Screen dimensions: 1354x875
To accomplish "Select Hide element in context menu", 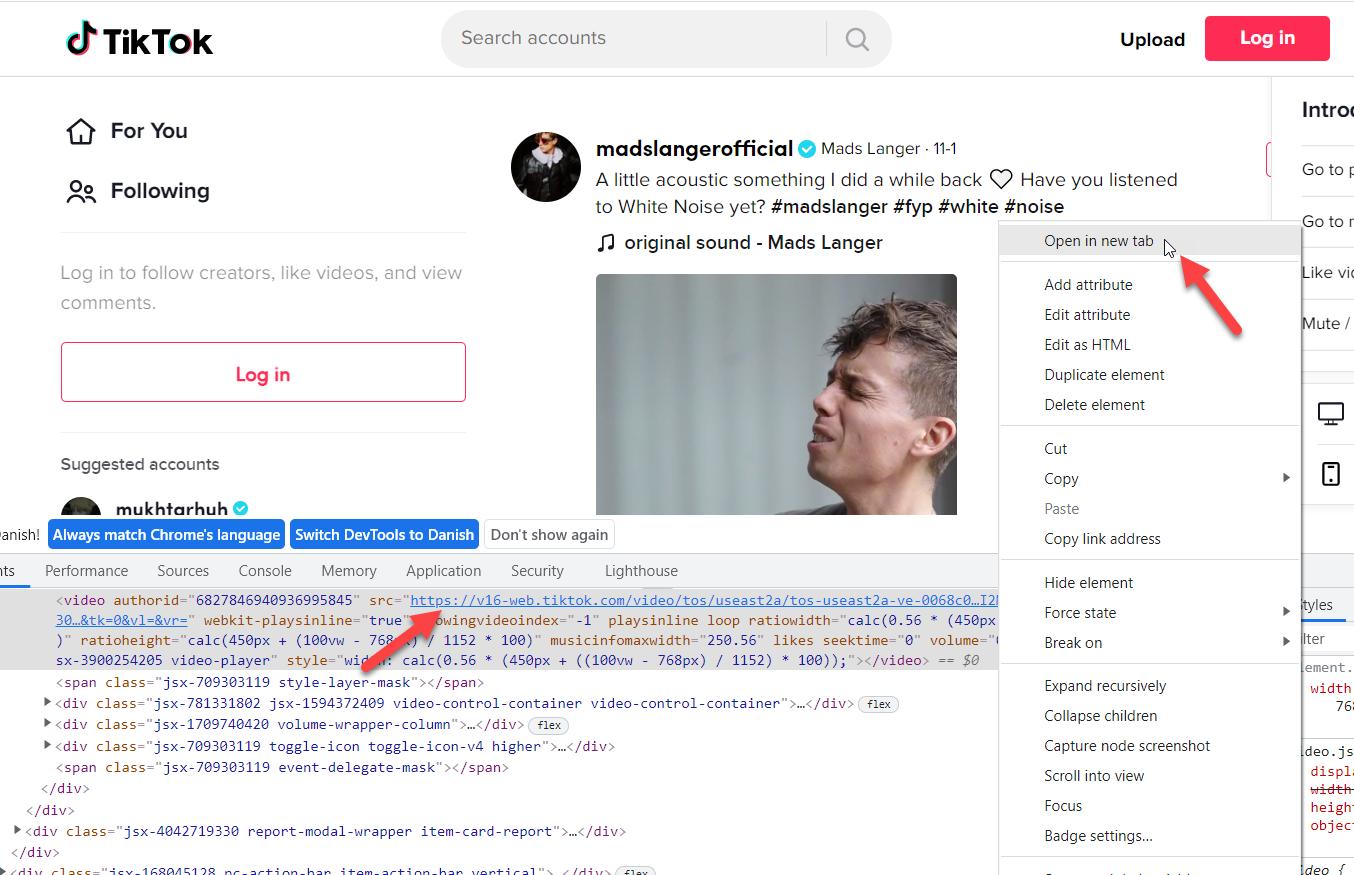I will pyautogui.click(x=1150, y=583).
